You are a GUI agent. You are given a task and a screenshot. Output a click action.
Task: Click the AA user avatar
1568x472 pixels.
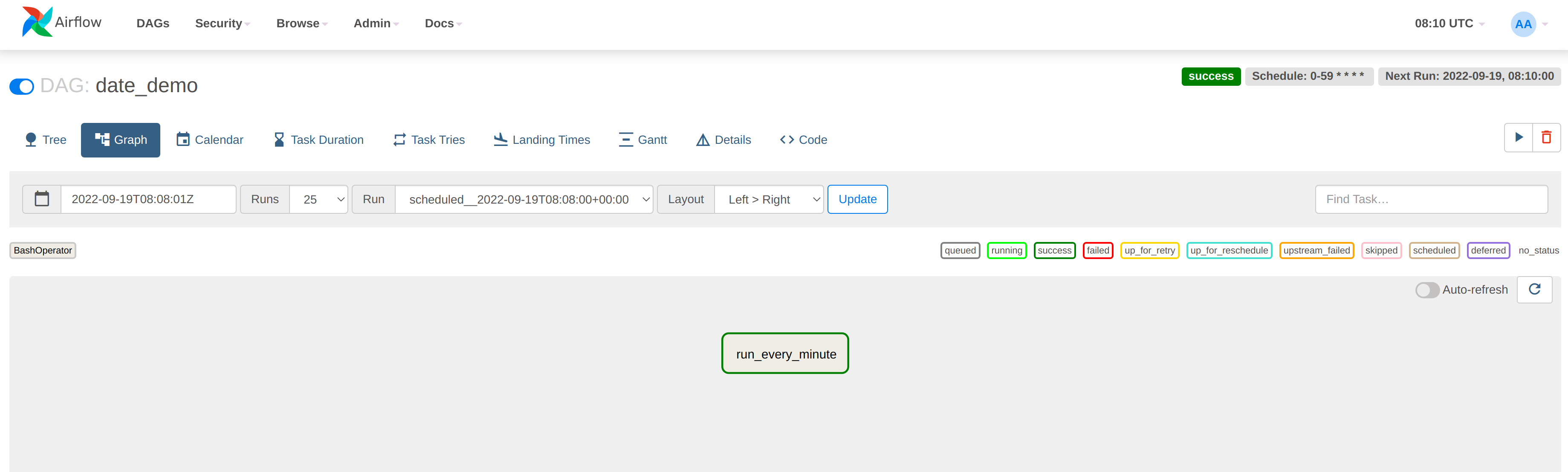(x=1523, y=24)
